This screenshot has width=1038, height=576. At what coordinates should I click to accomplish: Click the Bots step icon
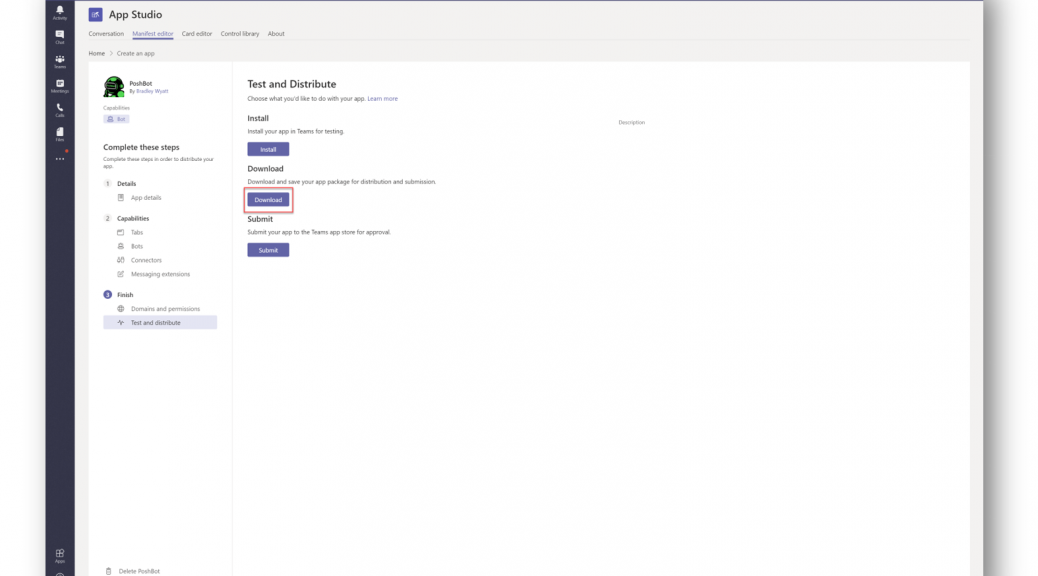[120, 246]
